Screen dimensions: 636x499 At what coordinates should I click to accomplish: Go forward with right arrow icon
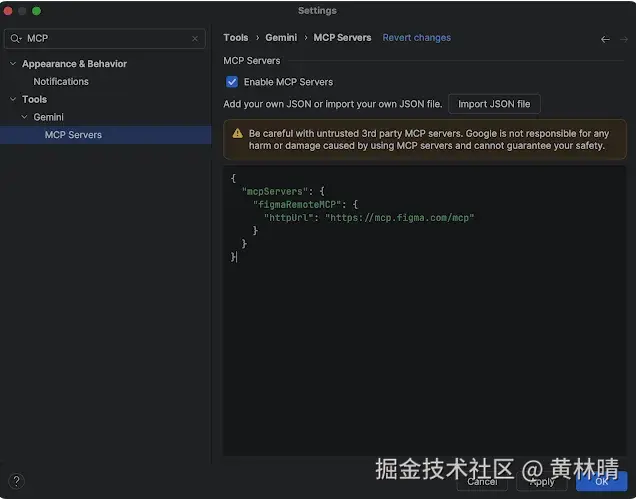(624, 39)
